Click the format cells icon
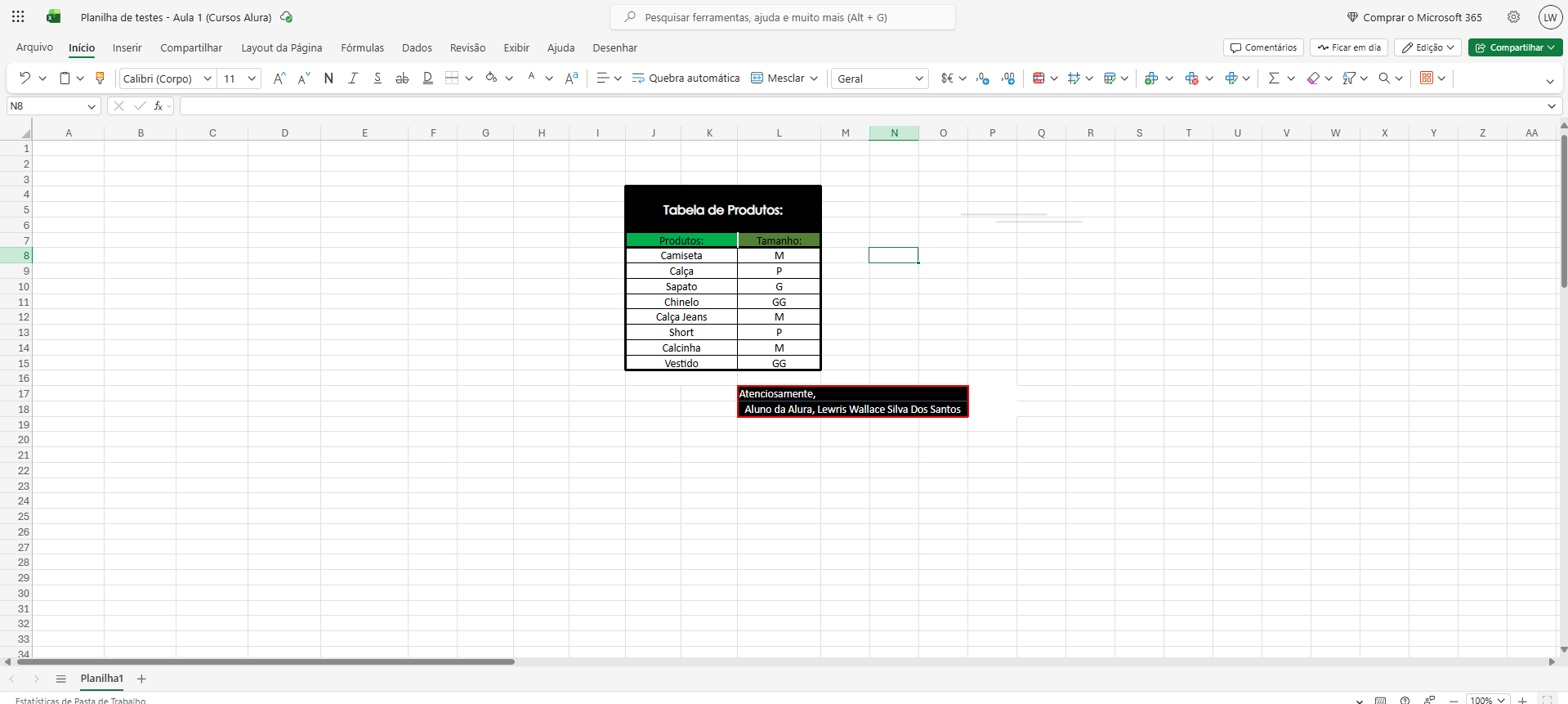The width and height of the screenshot is (1568, 704). pos(1231,78)
